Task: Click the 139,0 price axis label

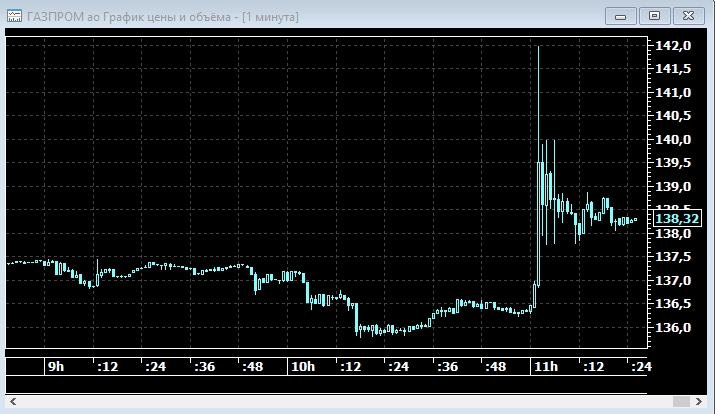Action: [672, 187]
